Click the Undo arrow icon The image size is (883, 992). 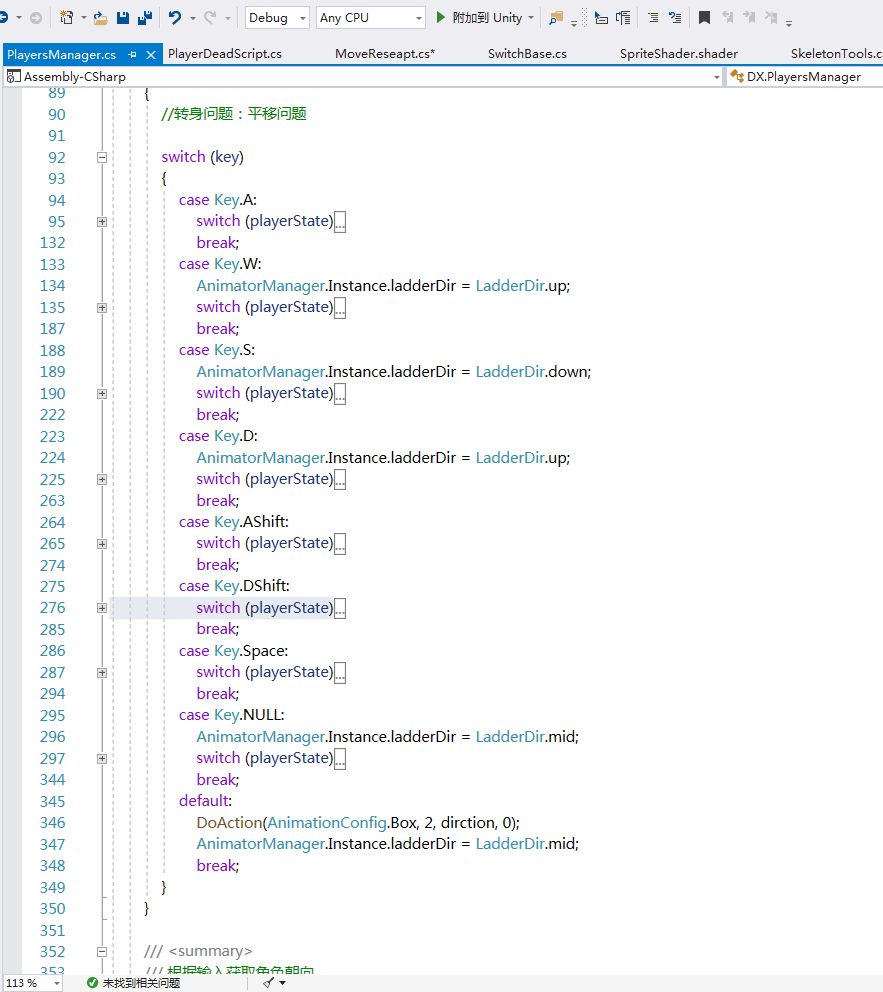(x=175, y=18)
